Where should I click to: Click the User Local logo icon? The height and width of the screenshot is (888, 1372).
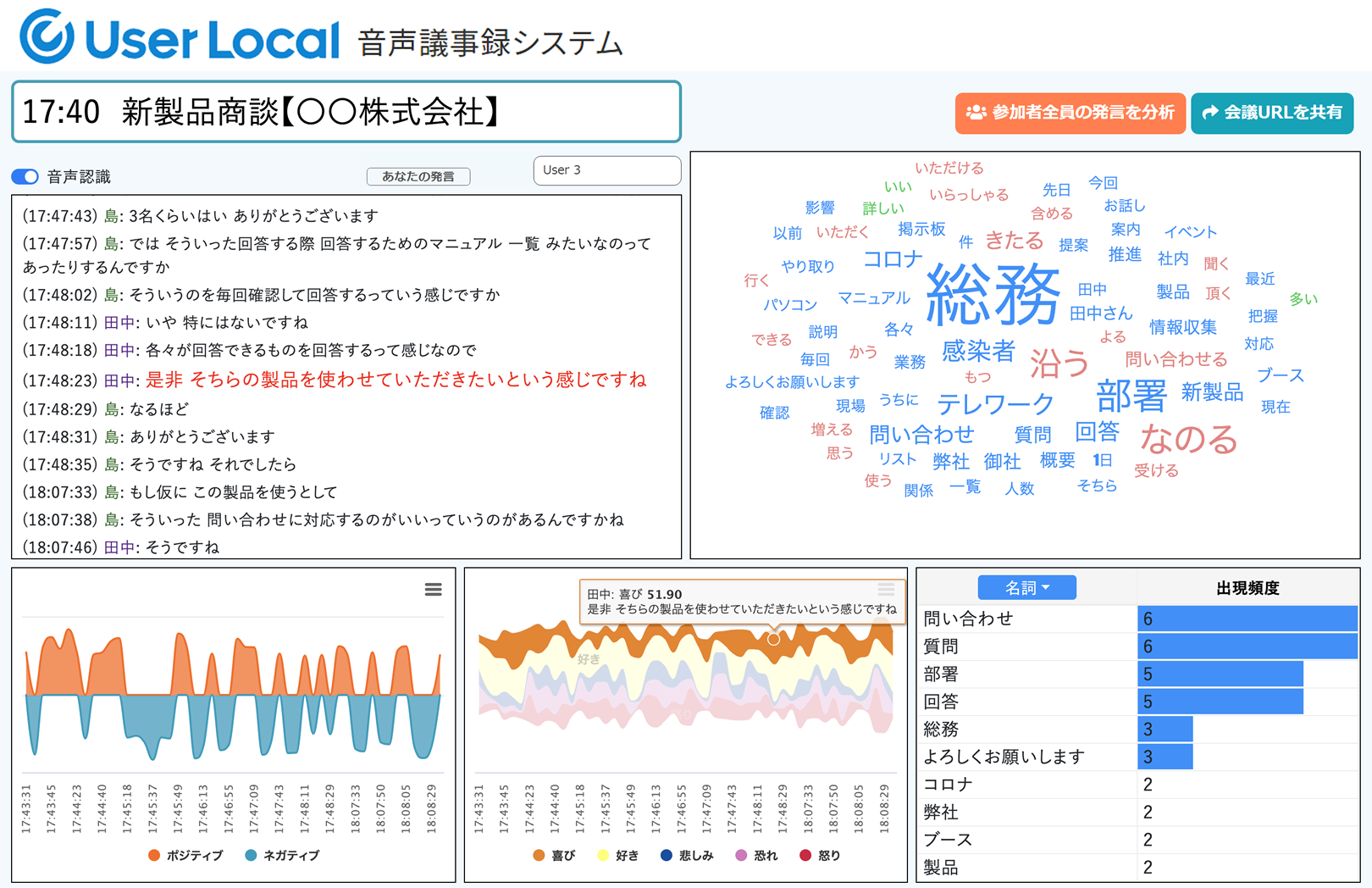click(x=47, y=36)
